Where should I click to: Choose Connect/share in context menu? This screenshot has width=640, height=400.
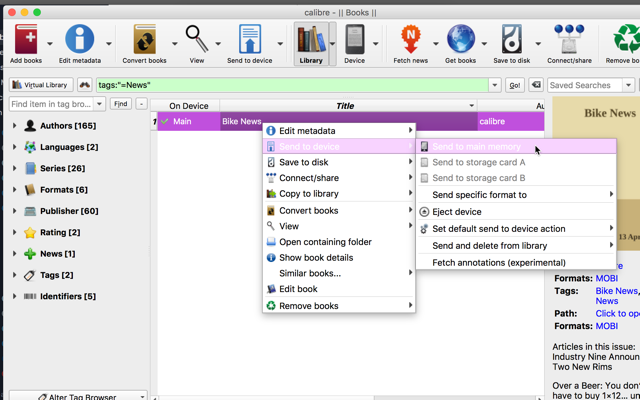pos(339,178)
